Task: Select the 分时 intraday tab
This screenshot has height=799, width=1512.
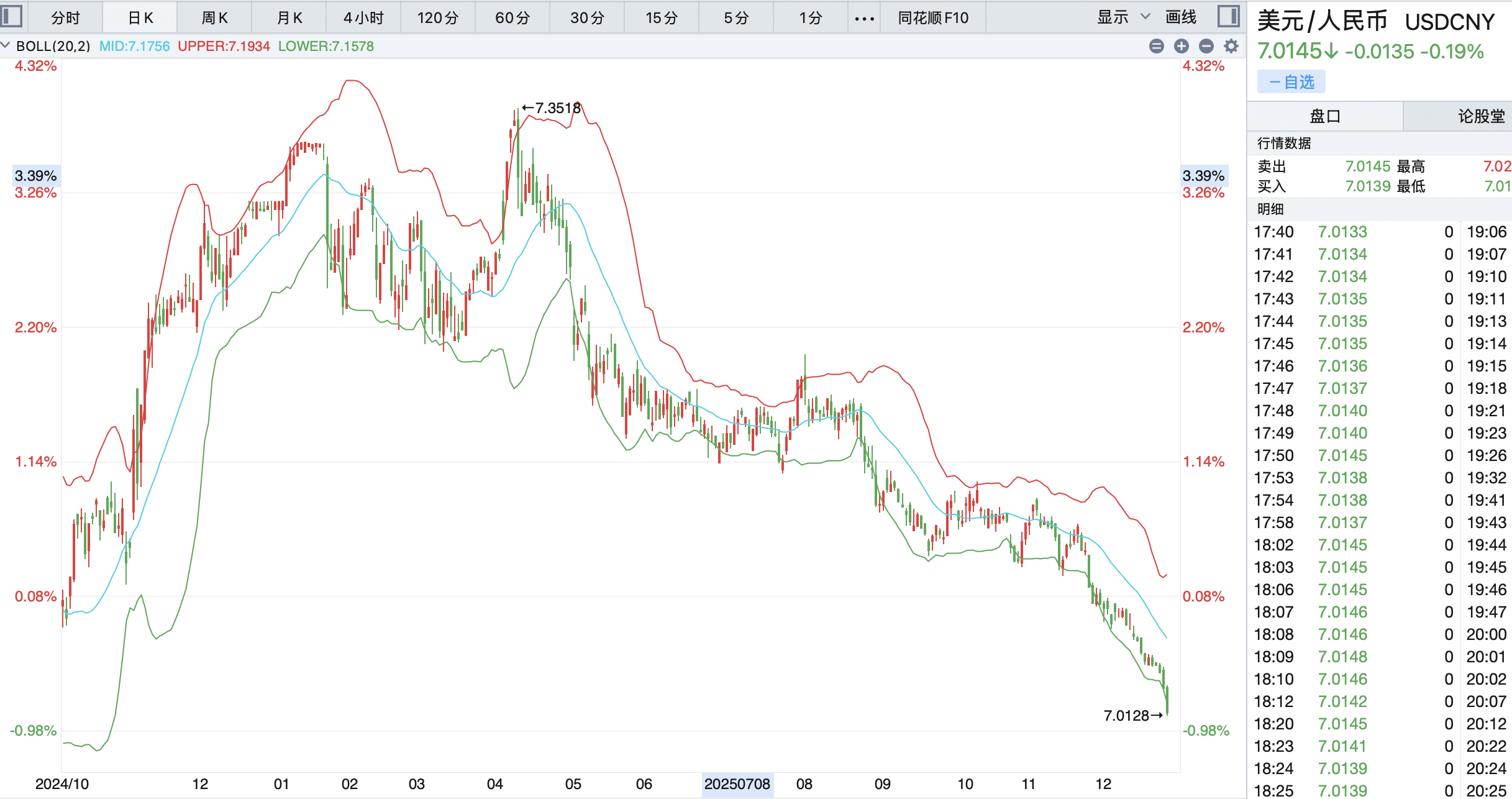Action: coord(65,18)
